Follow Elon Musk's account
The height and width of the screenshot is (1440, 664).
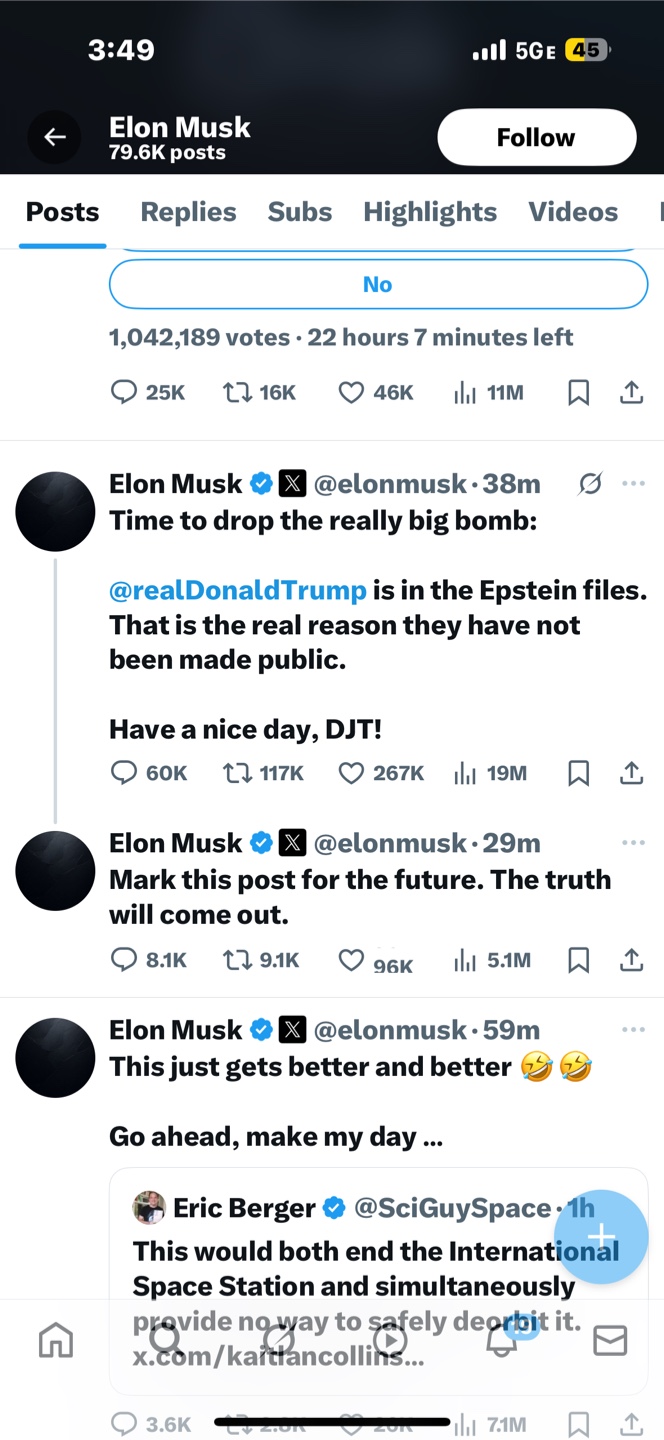[536, 137]
